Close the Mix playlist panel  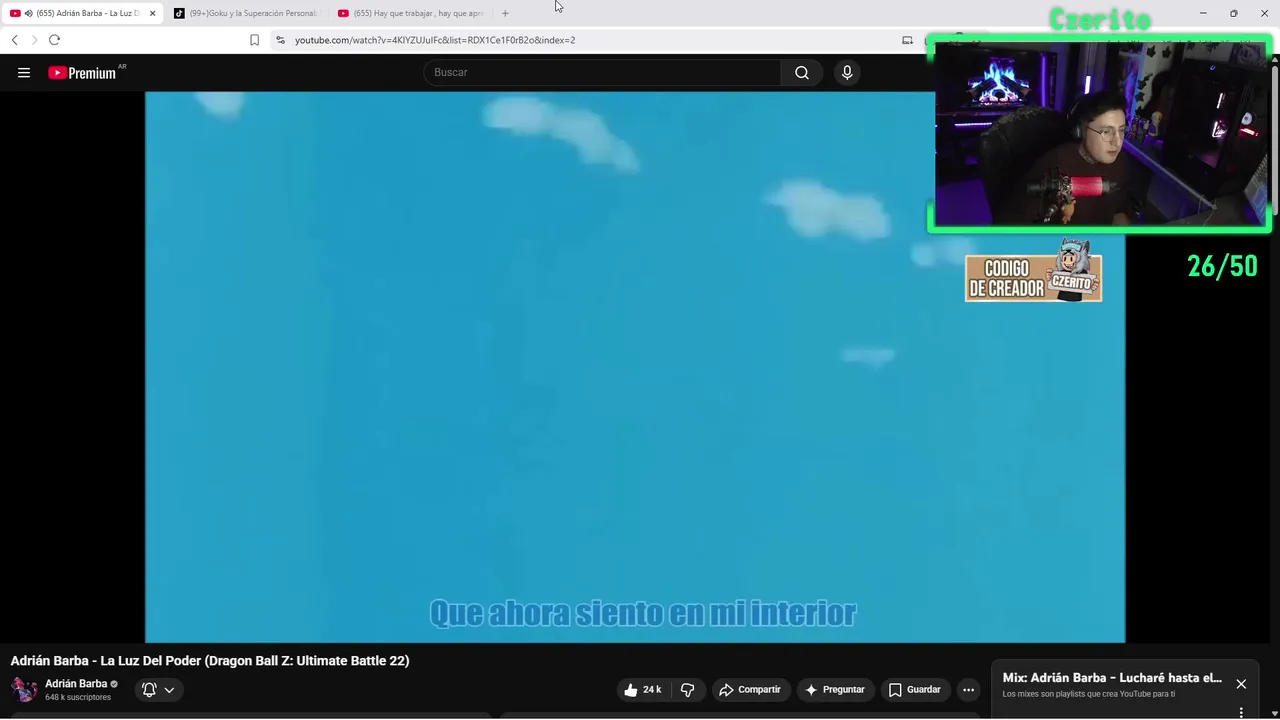coord(1241,684)
